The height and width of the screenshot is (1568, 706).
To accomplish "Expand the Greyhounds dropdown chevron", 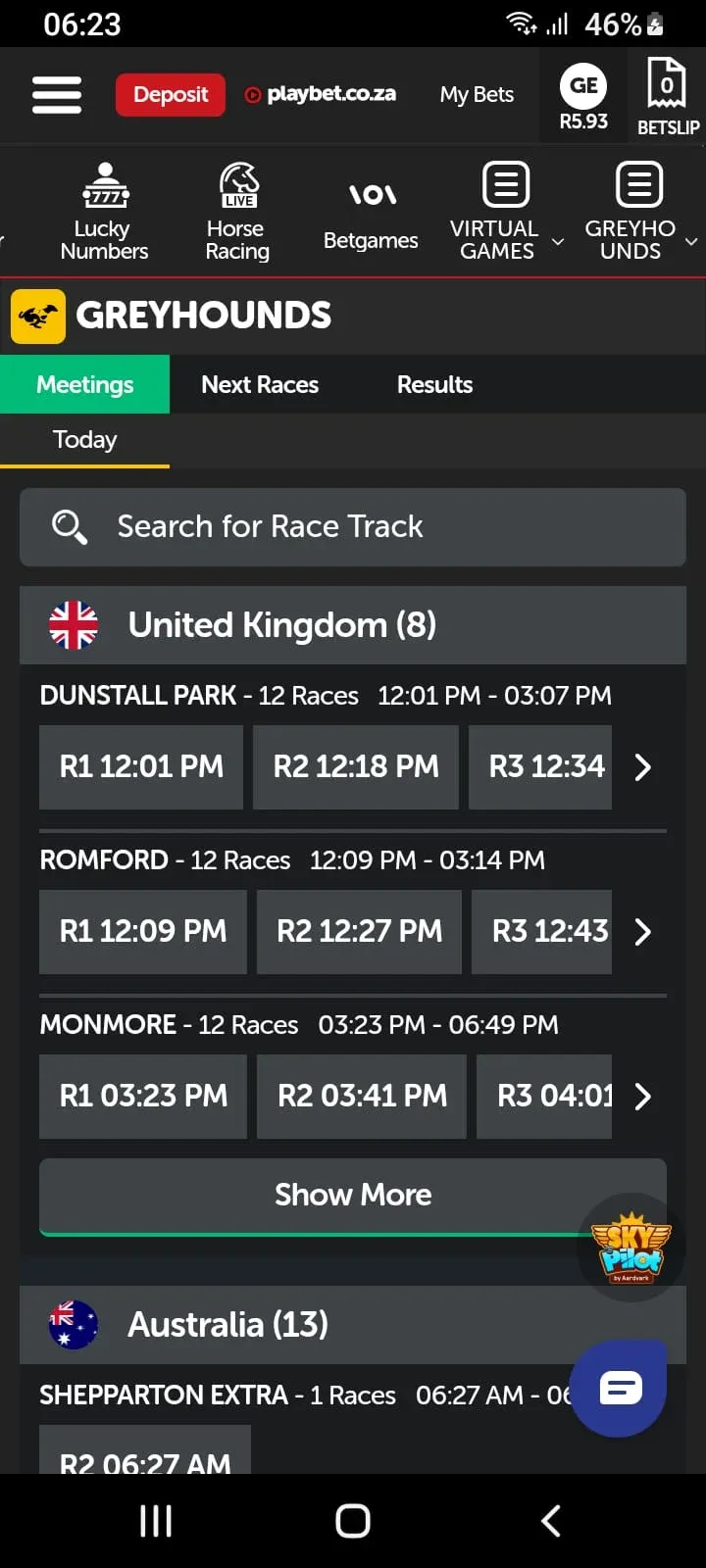I will tap(691, 241).
